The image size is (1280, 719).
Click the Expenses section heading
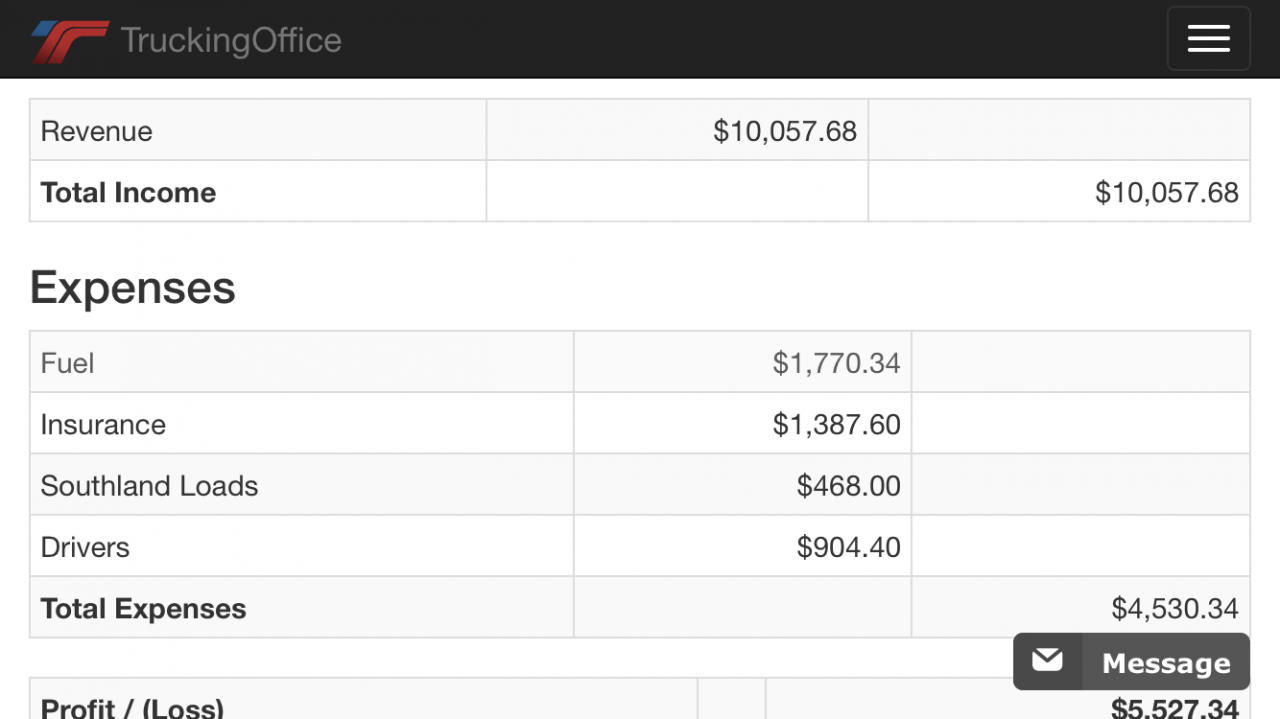[133, 288]
